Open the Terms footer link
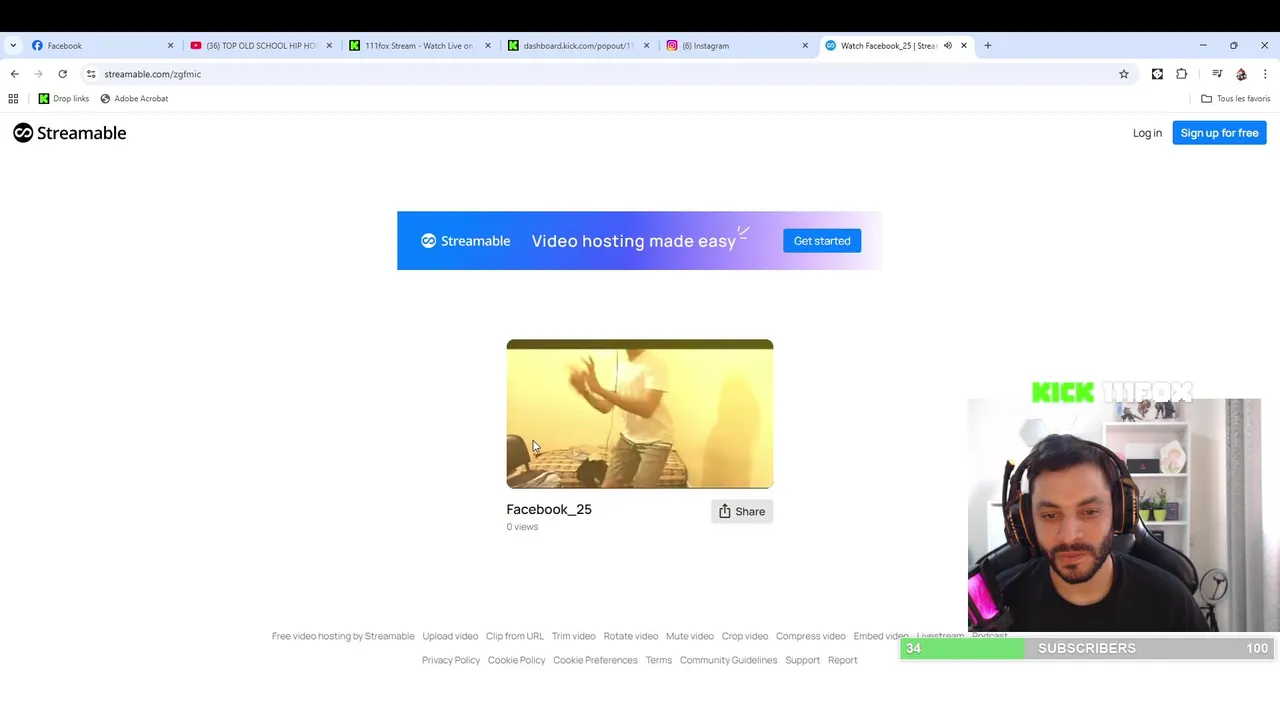Viewport: 1280px width, 720px height. pyautogui.click(x=659, y=660)
